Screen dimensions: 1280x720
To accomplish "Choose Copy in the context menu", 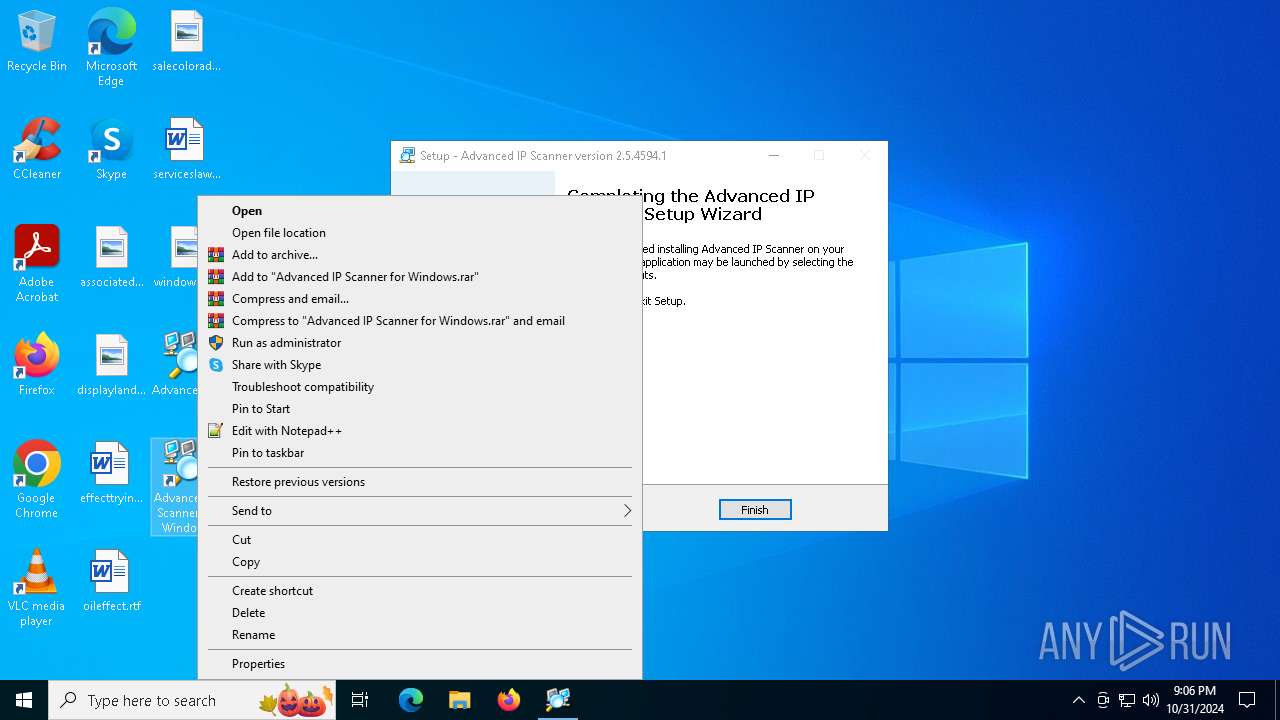I will [x=420, y=562].
